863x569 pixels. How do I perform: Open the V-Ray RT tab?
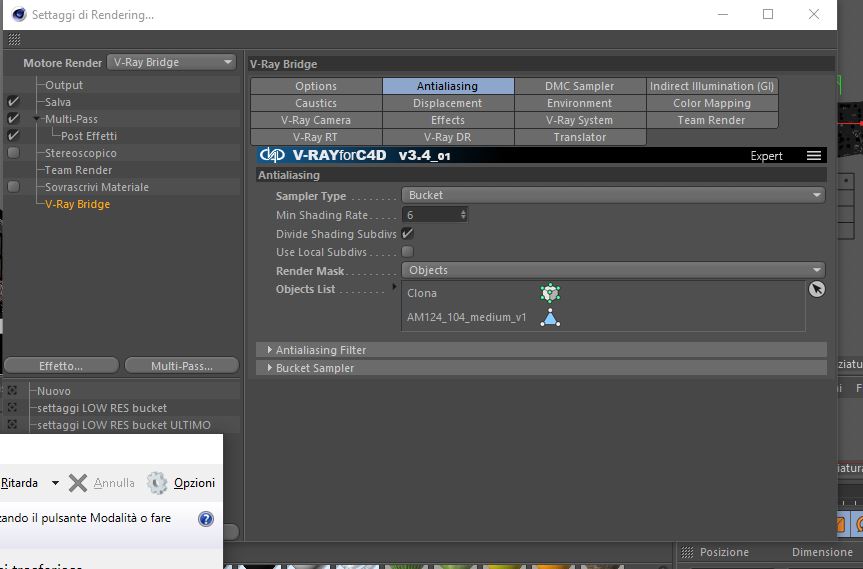(x=316, y=137)
